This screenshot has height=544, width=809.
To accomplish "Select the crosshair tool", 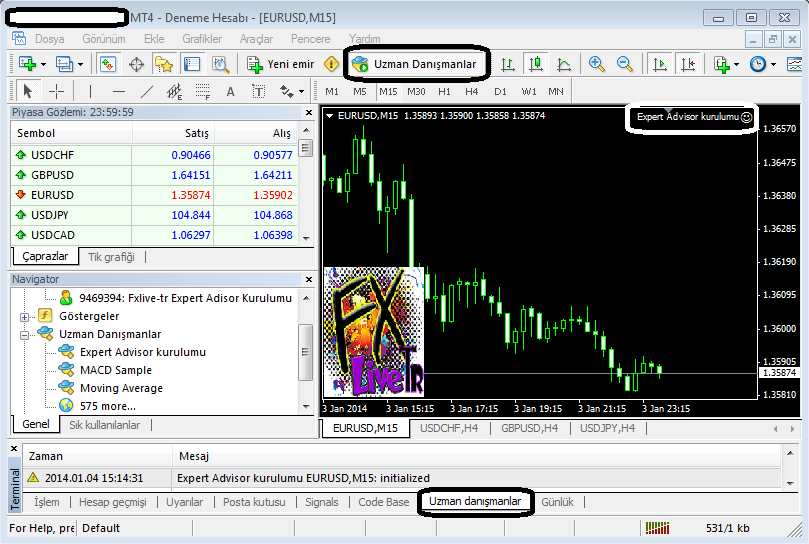I will tap(56, 91).
